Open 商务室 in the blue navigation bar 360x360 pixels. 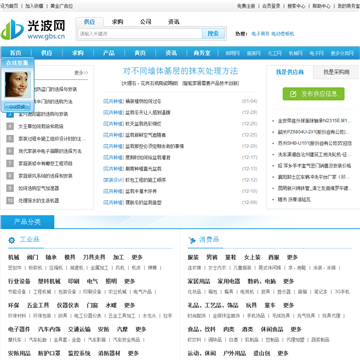202,53
